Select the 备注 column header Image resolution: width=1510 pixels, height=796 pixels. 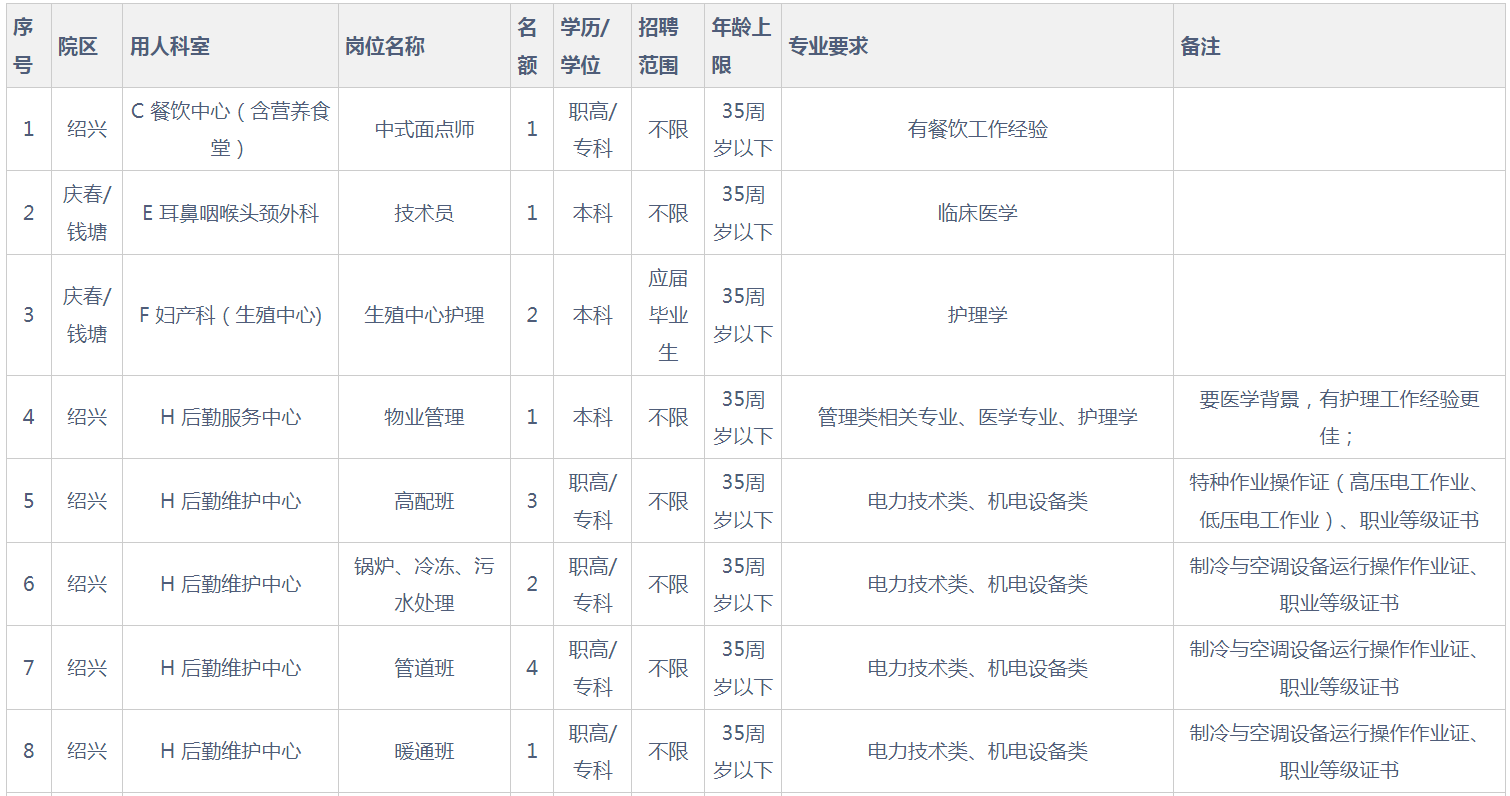tap(1200, 46)
